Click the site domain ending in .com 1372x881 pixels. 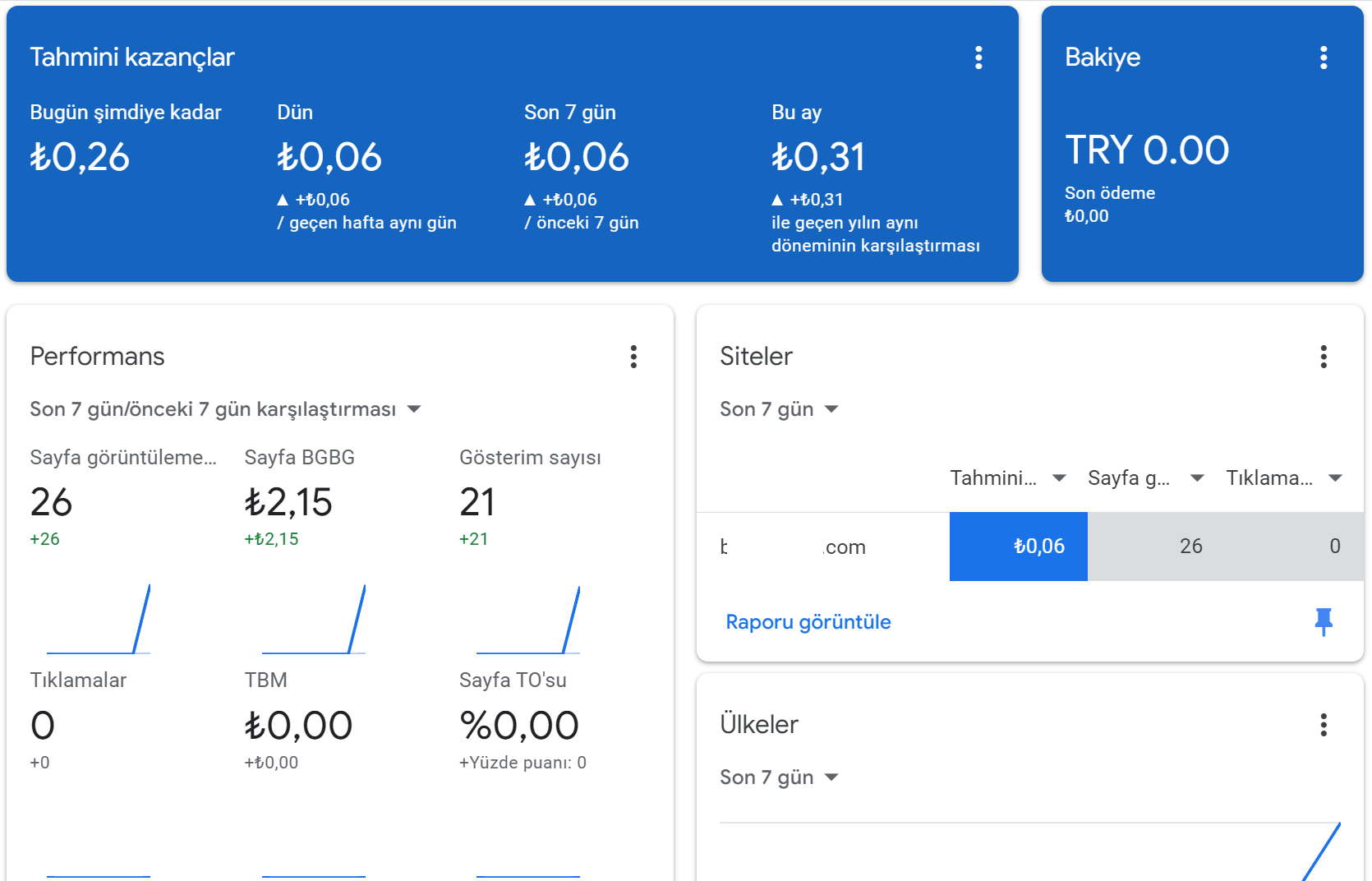793,547
